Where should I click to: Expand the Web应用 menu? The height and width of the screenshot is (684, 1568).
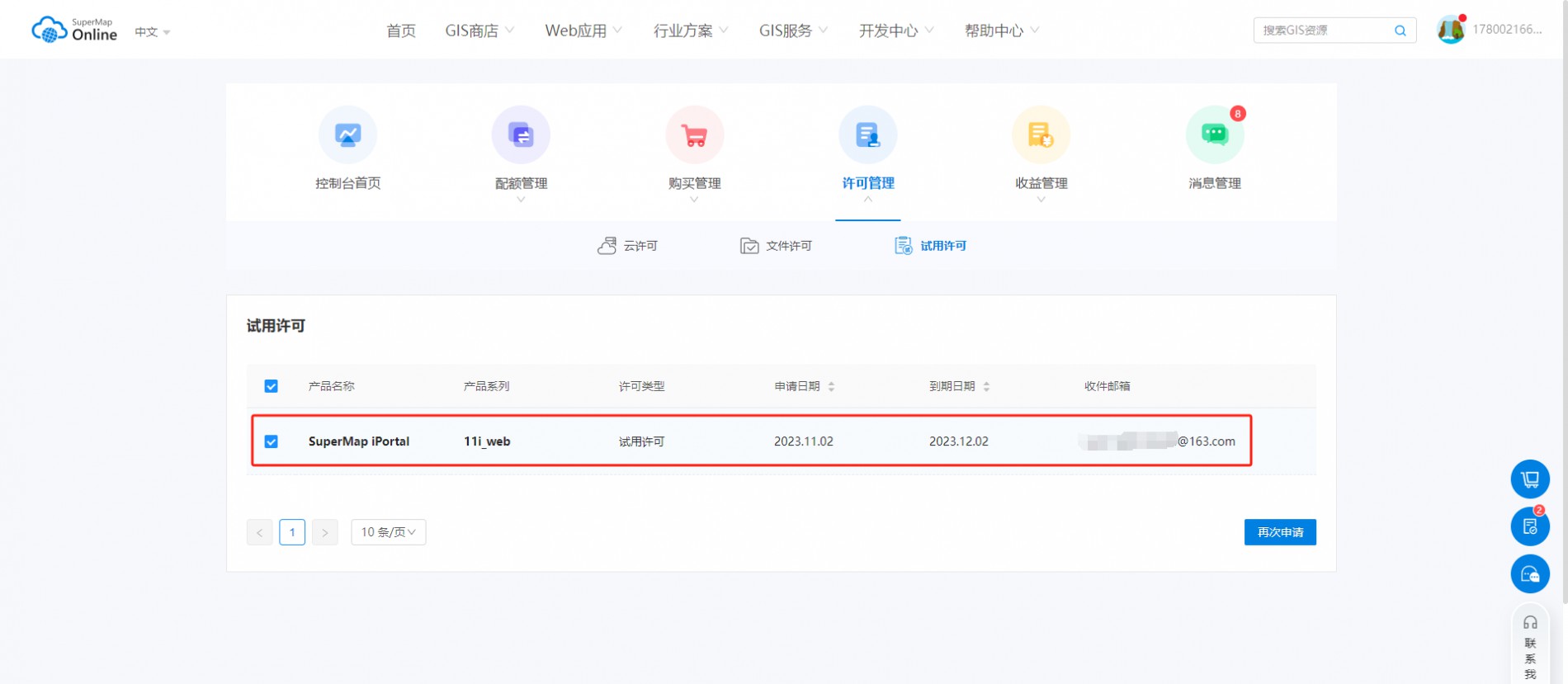[583, 31]
